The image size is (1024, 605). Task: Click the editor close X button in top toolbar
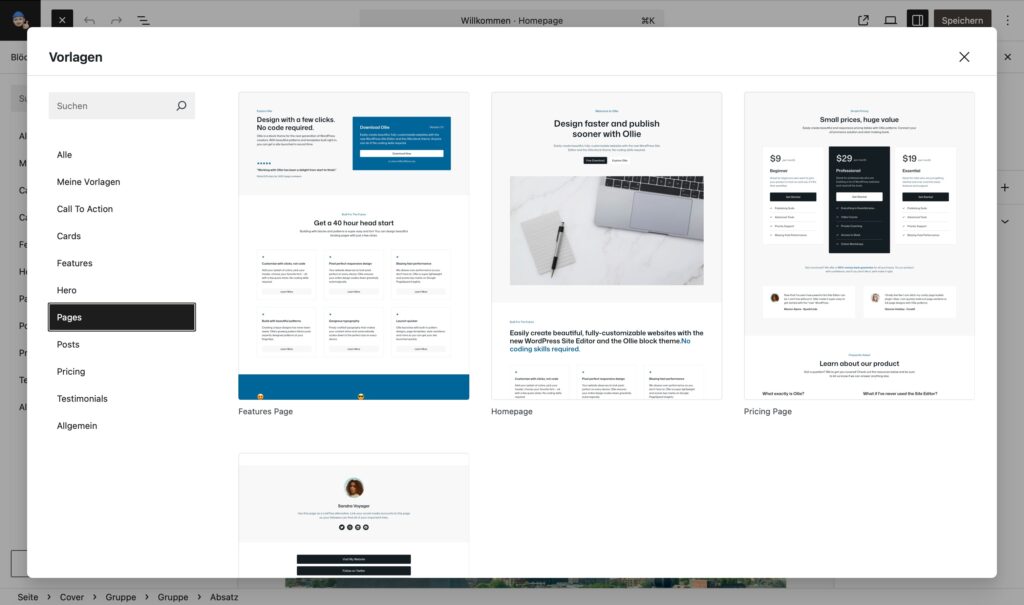coord(62,20)
